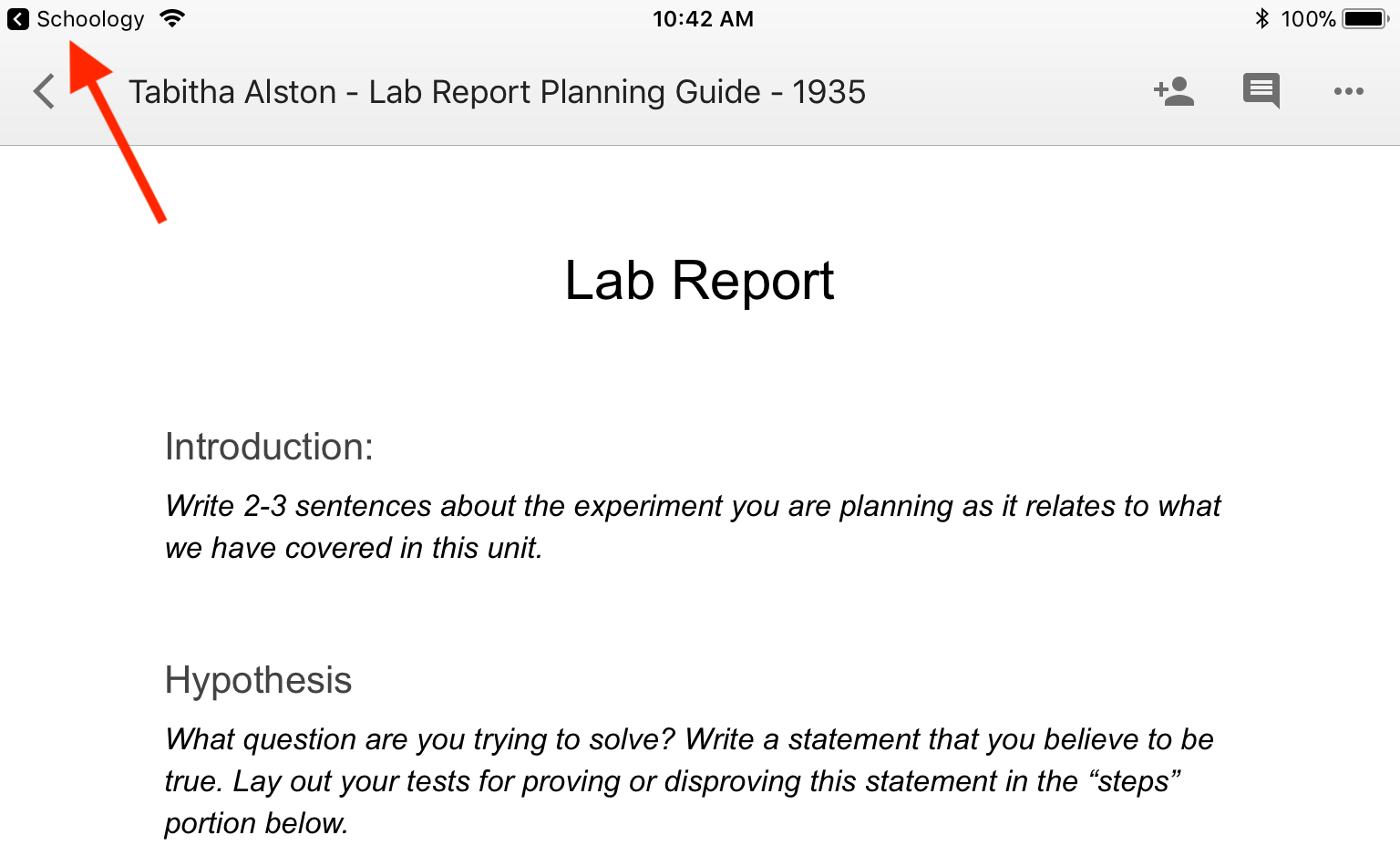Expand the three-dot more options menu

tap(1348, 91)
